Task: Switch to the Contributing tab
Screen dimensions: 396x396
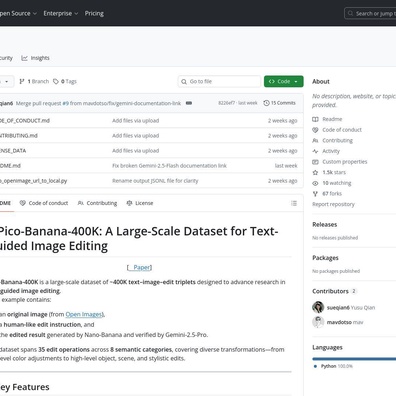Action: point(97,203)
